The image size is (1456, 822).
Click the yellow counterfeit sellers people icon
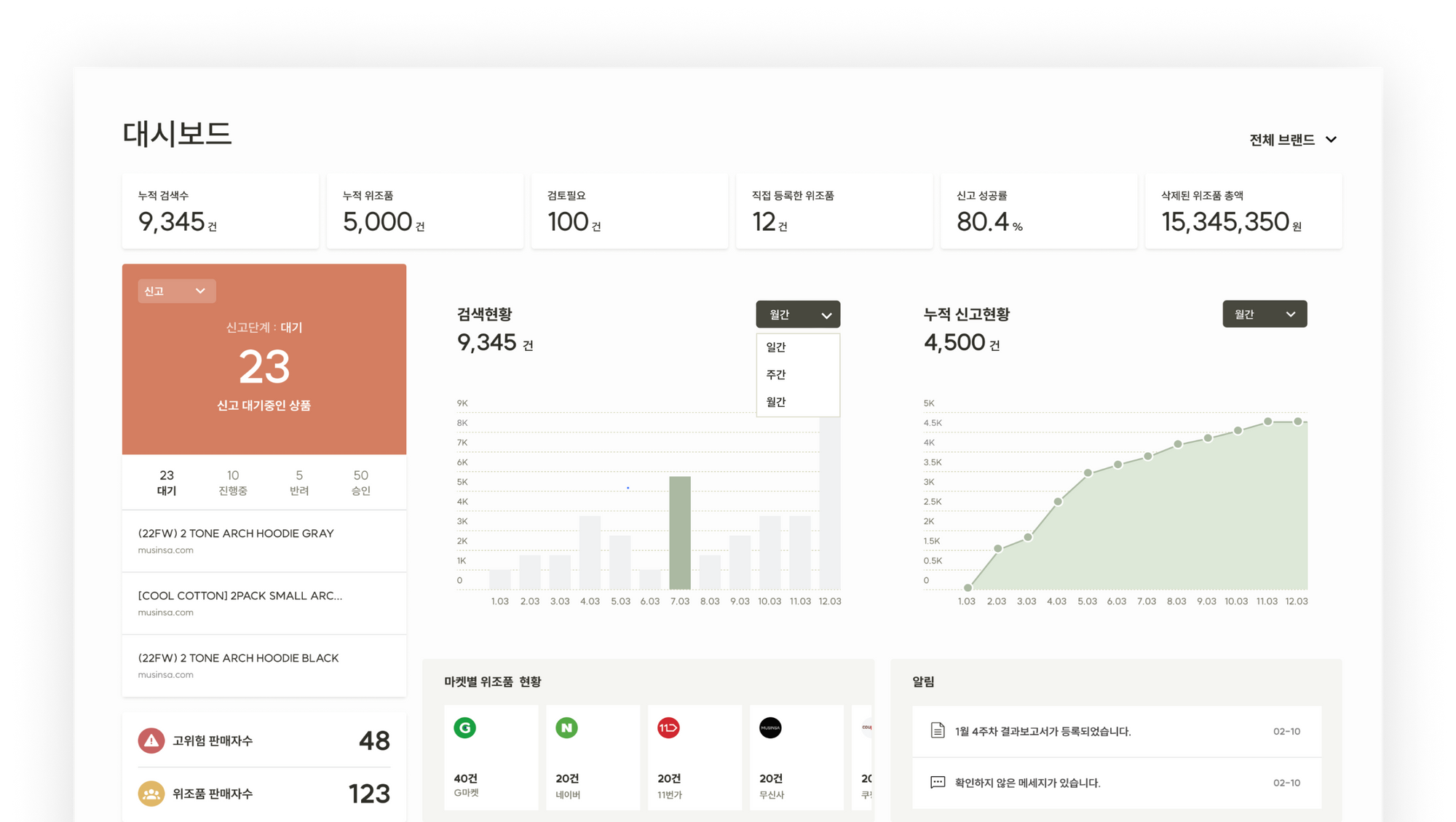click(151, 794)
